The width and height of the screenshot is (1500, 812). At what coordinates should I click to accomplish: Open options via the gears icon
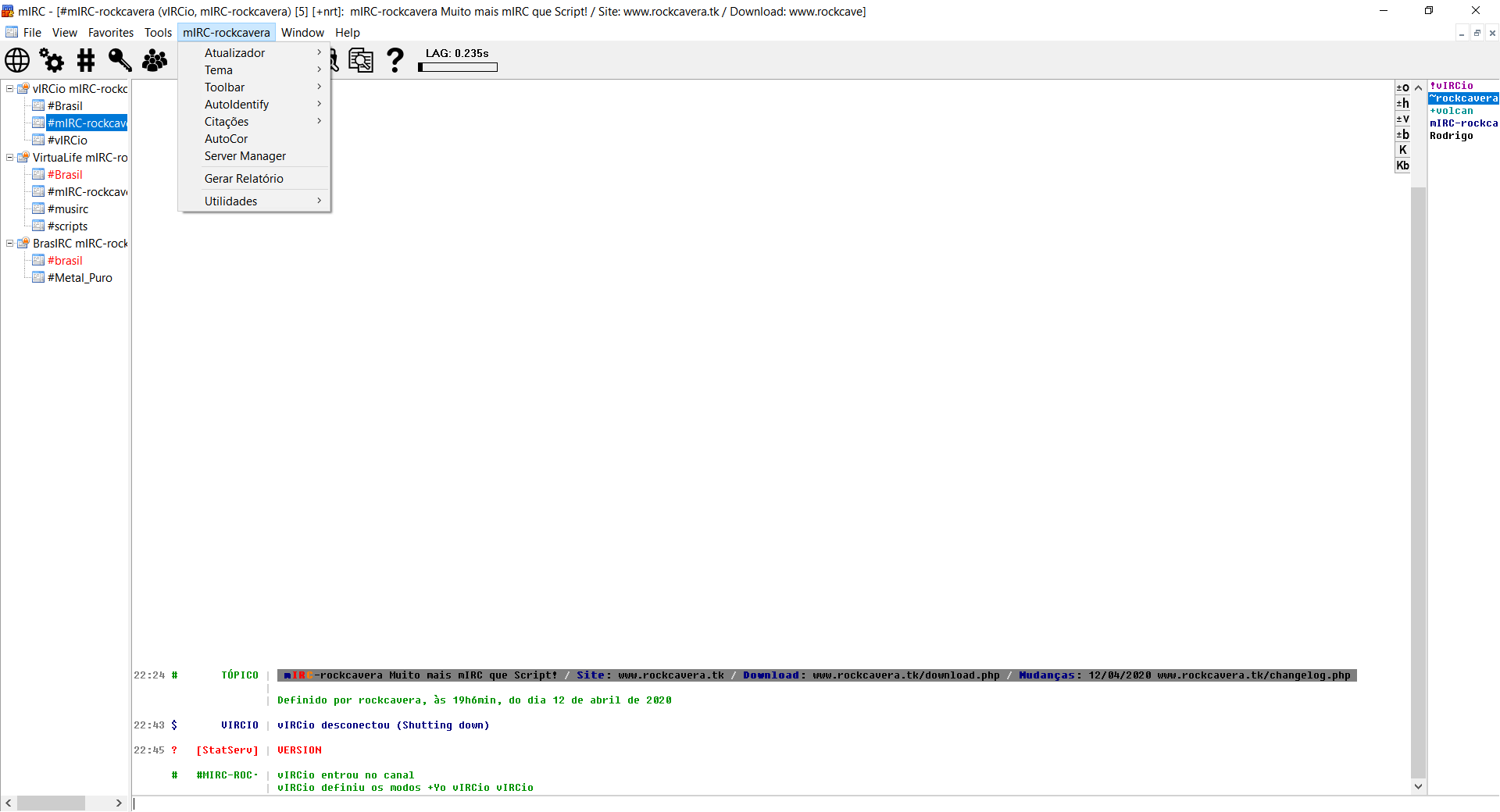[52, 60]
